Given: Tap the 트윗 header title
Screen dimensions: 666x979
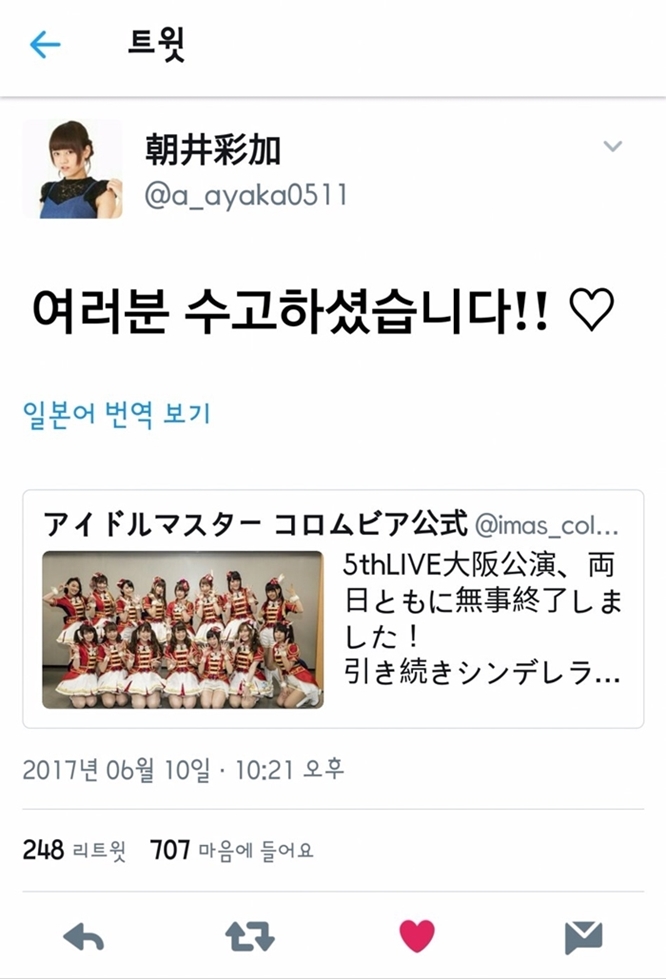Looking at the screenshot, I should 157,44.
